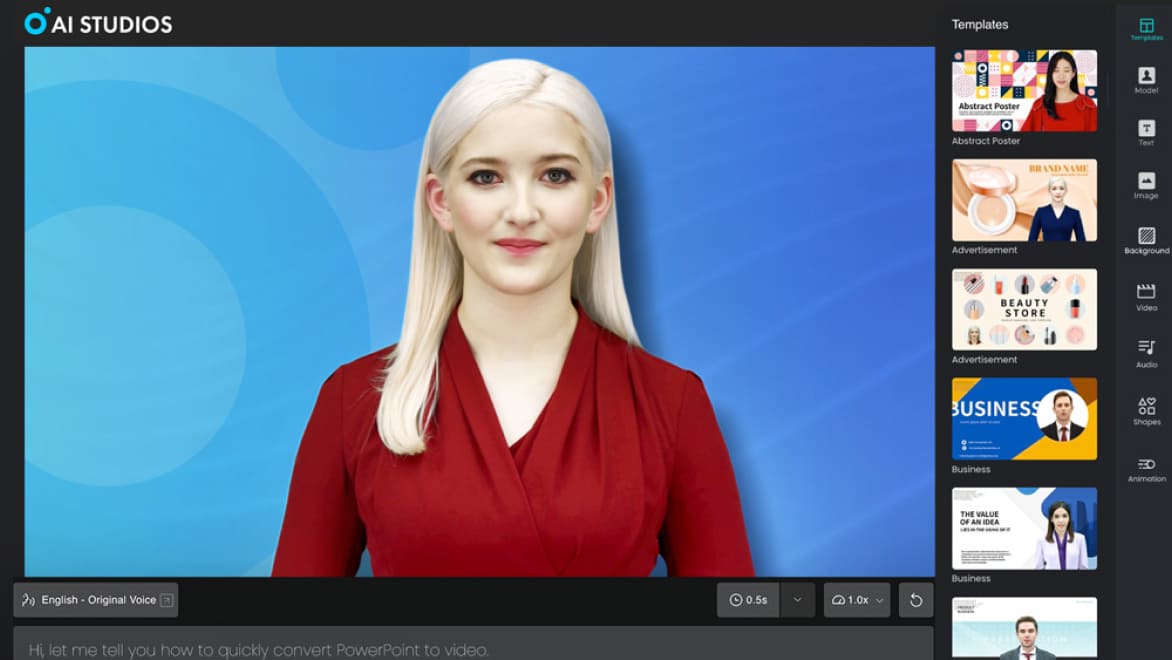Click the reset icon next to speed controls
The height and width of the screenshot is (660, 1172).
[916, 599]
